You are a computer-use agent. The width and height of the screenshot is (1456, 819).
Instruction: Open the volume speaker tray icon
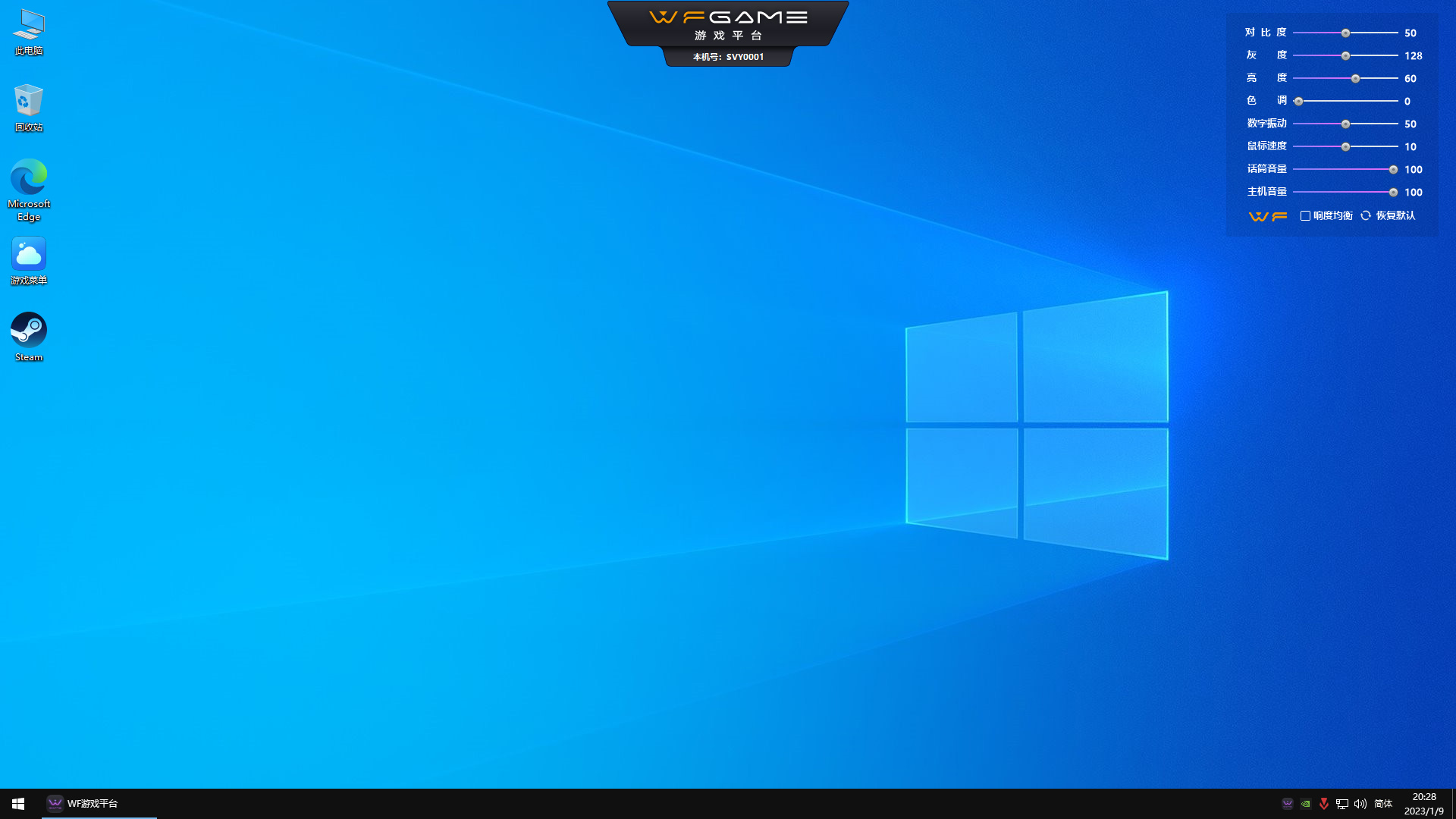coord(1360,804)
